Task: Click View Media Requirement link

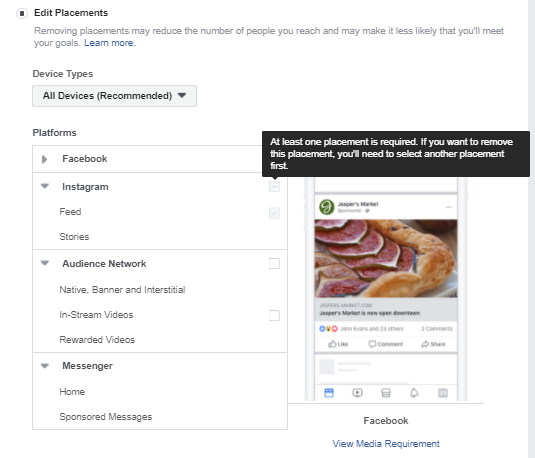Action: (386, 444)
